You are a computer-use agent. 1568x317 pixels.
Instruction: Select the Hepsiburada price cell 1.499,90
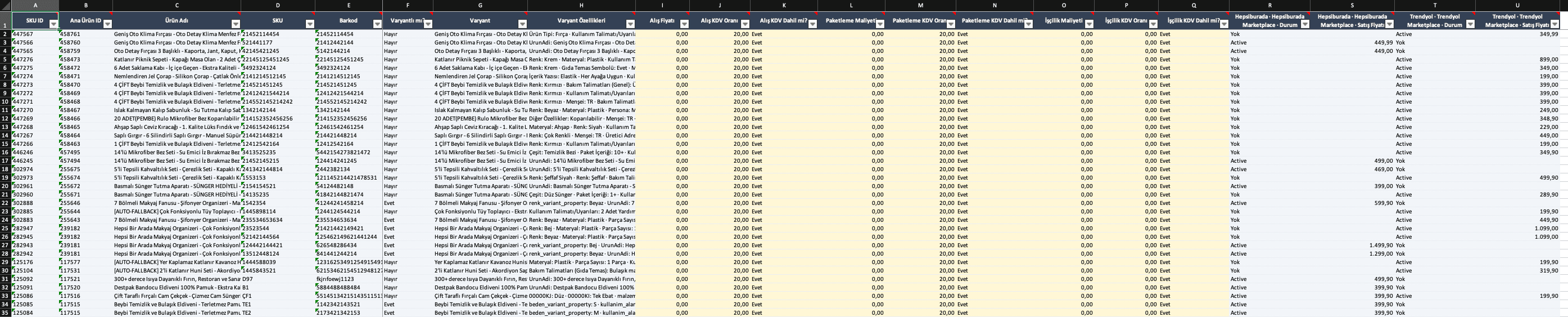pos(1352,245)
